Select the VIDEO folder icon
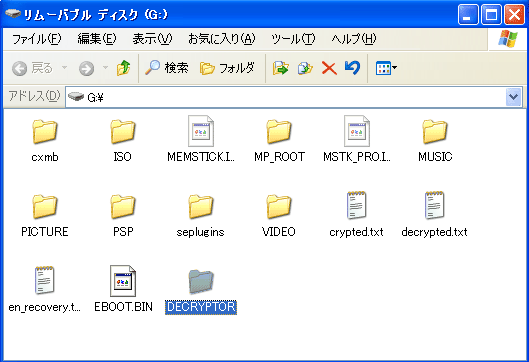Viewport: 529px width, 362px height. (x=279, y=206)
